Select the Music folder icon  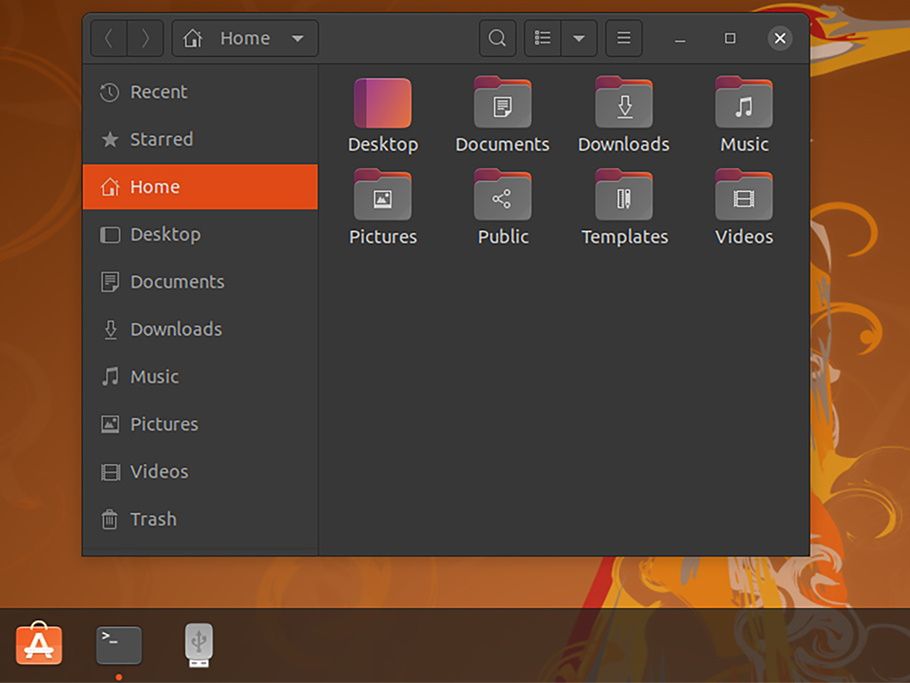point(744,104)
